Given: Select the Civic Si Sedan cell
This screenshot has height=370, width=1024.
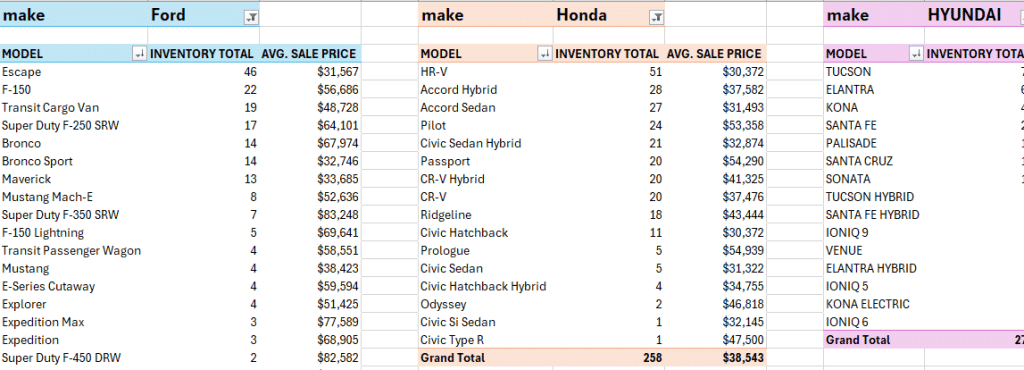Looking at the screenshot, I should point(486,322).
